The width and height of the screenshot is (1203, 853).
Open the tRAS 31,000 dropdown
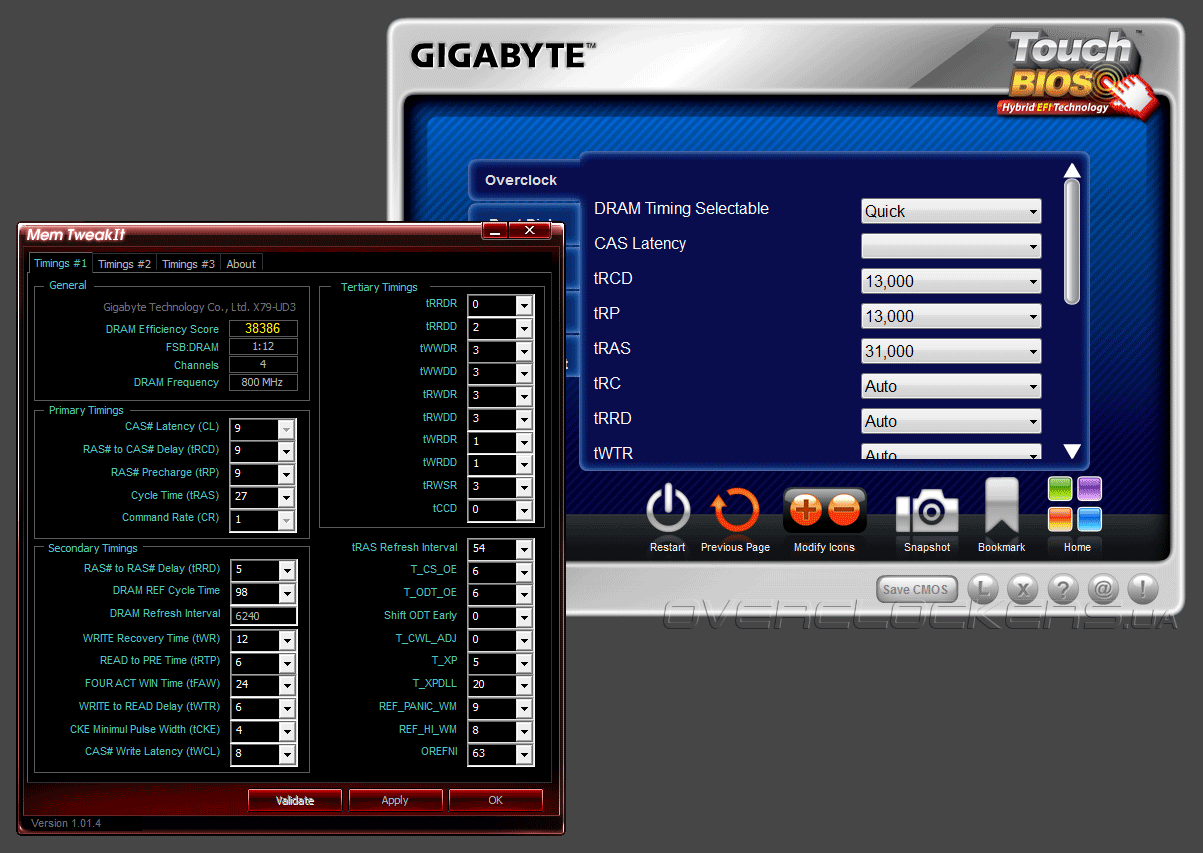tap(951, 351)
